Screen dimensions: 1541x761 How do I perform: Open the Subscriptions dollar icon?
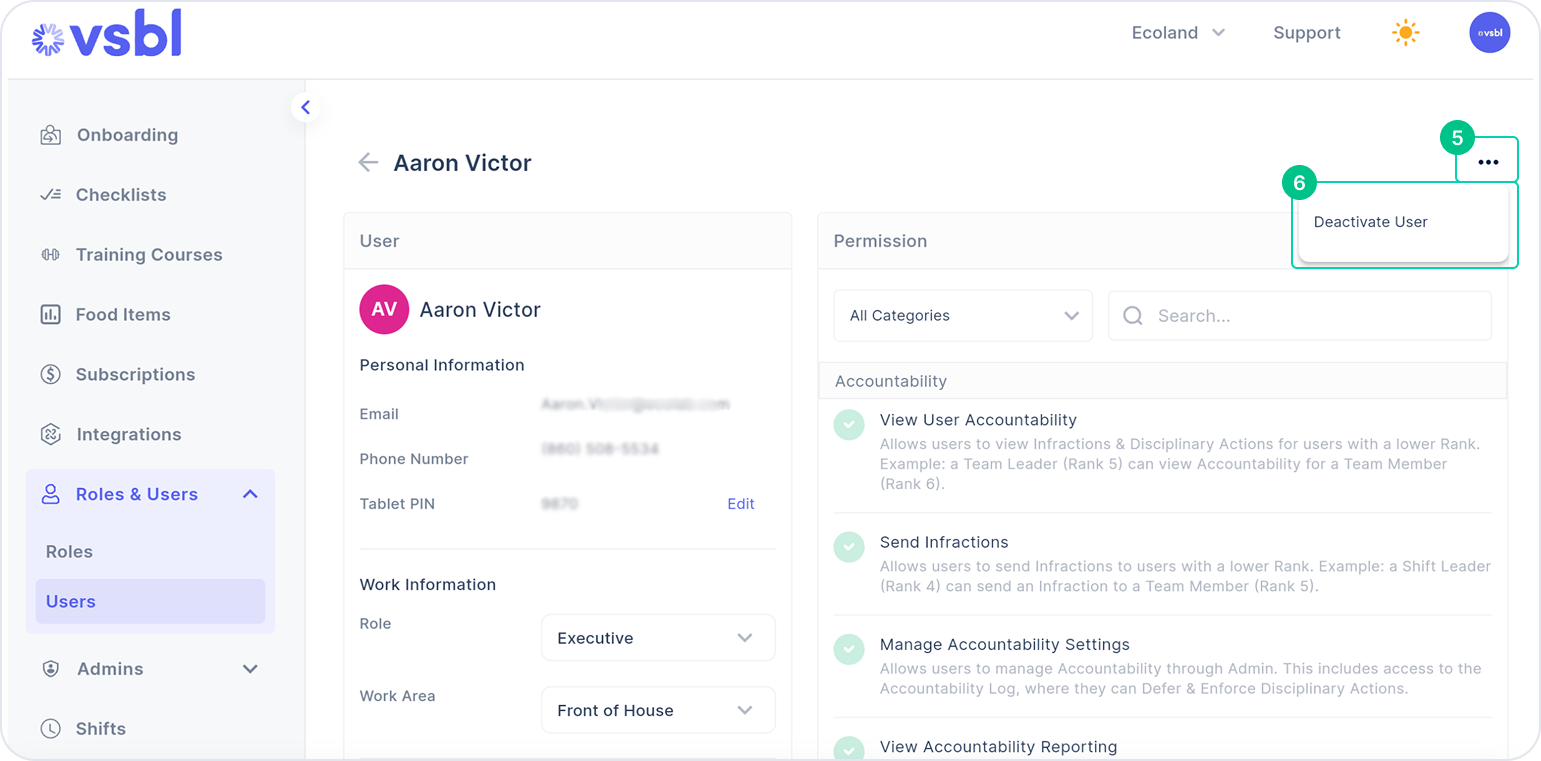[50, 375]
